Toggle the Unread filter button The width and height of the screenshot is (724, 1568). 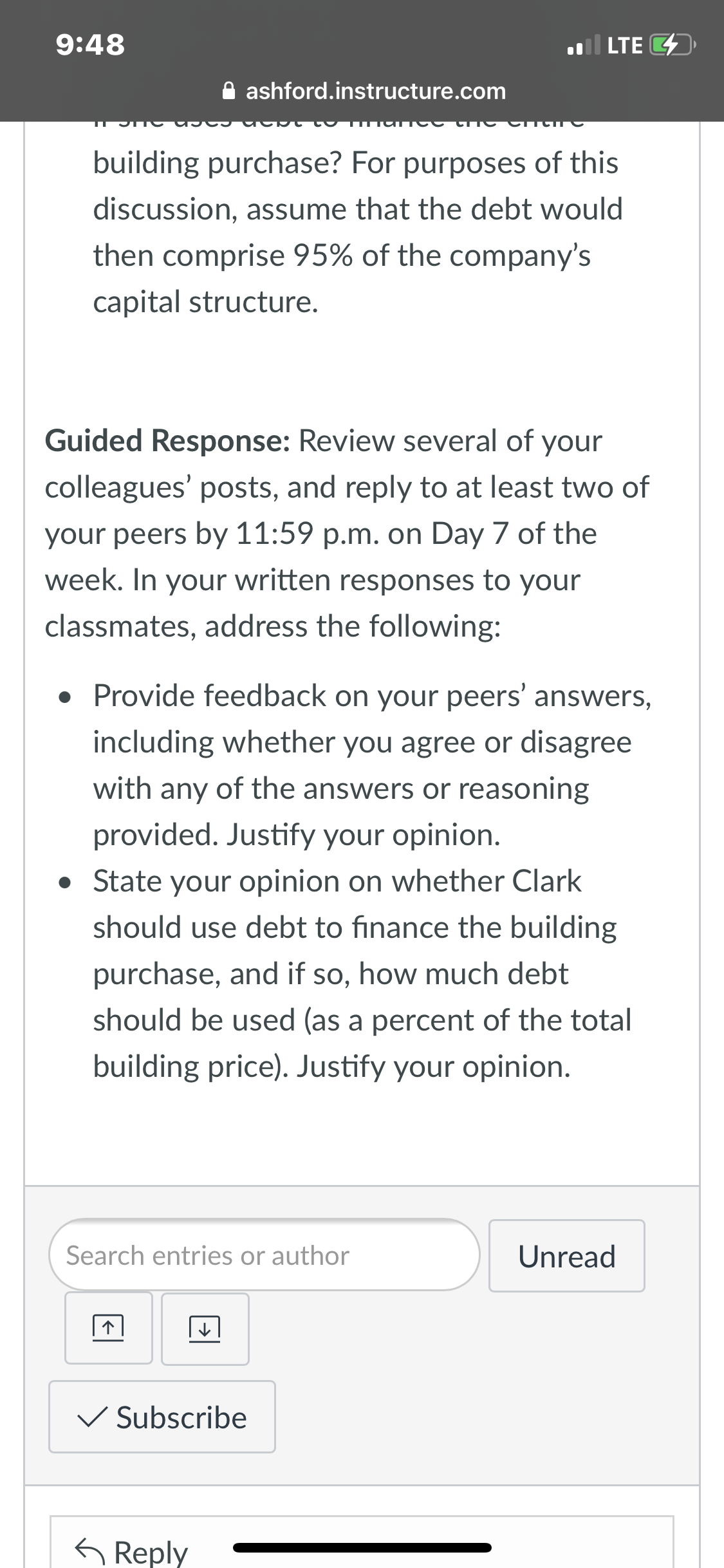[567, 1256]
